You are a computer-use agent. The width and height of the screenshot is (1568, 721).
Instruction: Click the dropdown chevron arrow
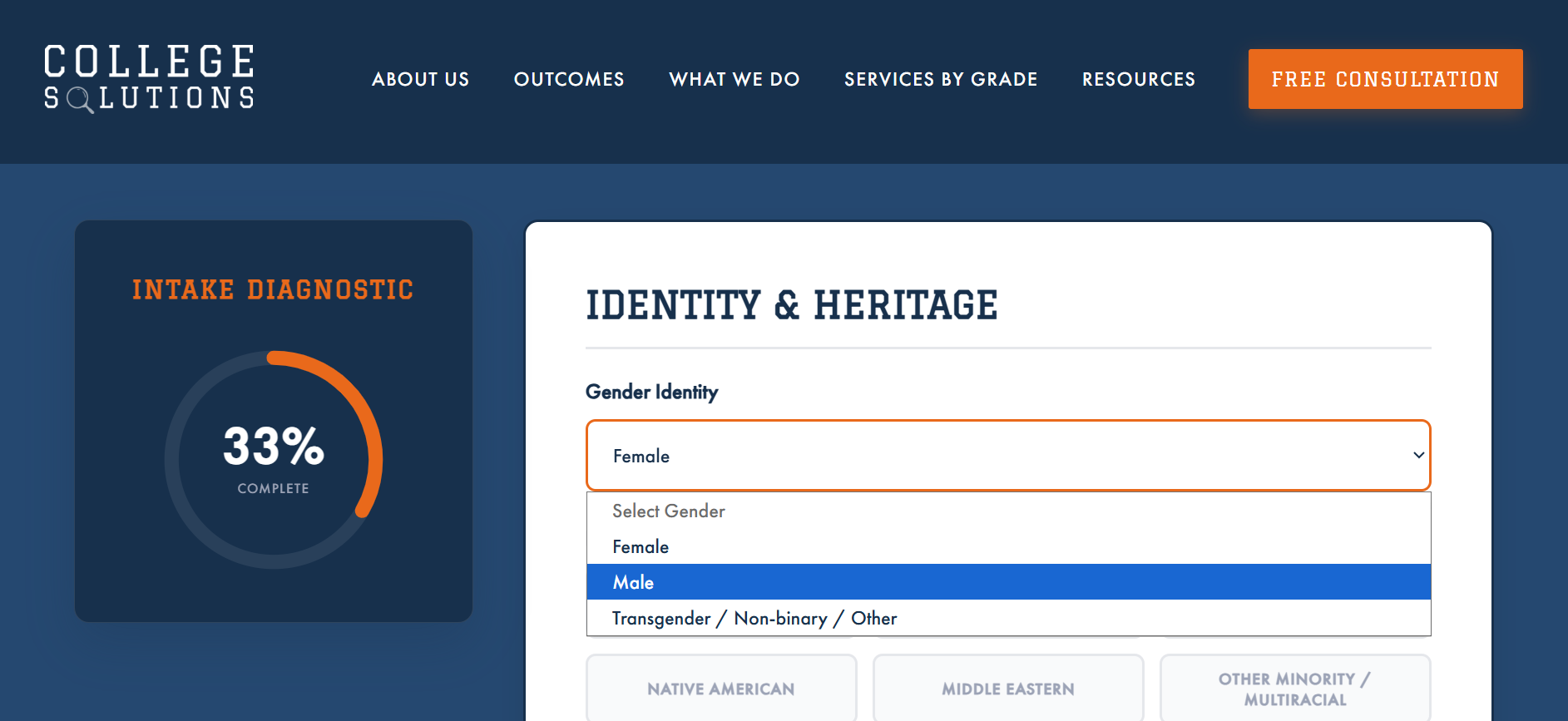(x=1418, y=455)
